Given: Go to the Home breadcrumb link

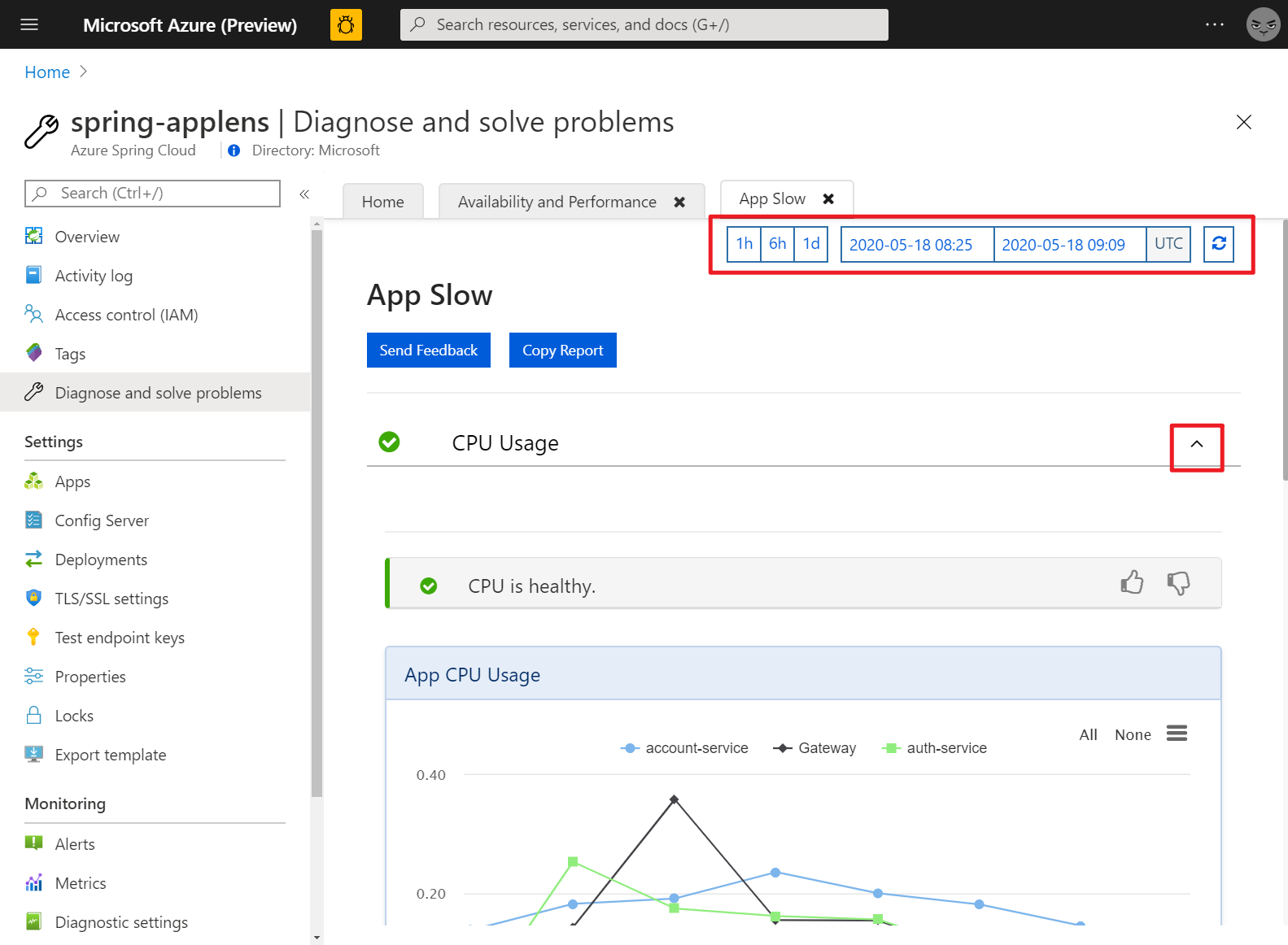Looking at the screenshot, I should pos(47,72).
